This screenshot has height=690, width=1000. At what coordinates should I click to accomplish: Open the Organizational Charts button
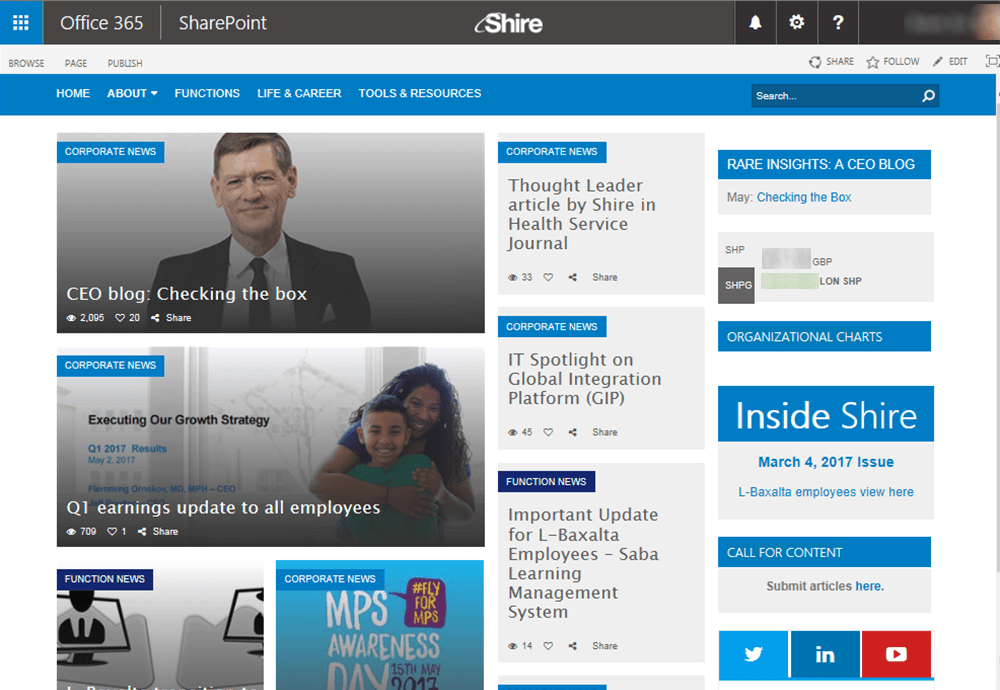pos(824,337)
